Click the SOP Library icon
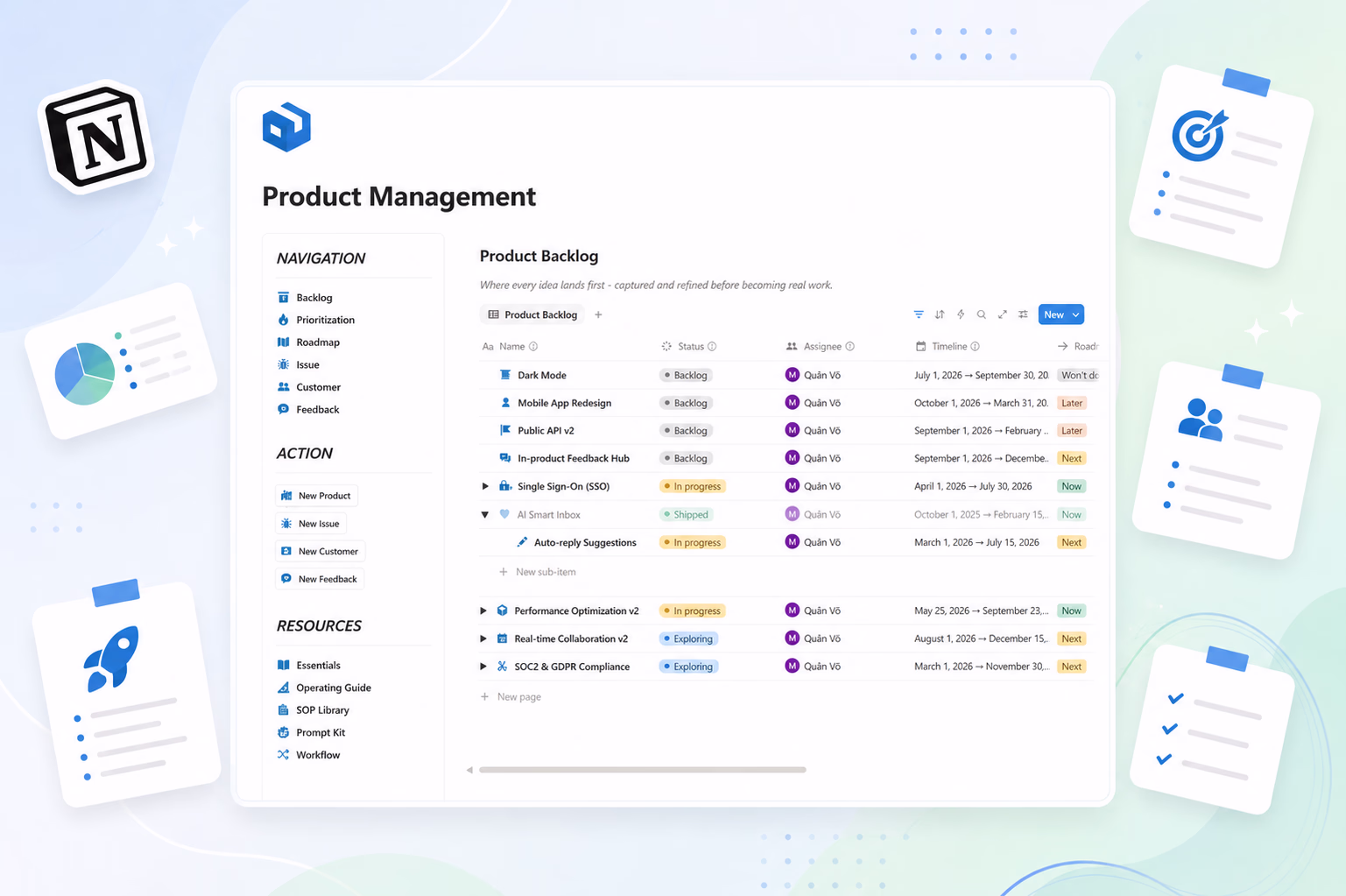 pyautogui.click(x=283, y=709)
